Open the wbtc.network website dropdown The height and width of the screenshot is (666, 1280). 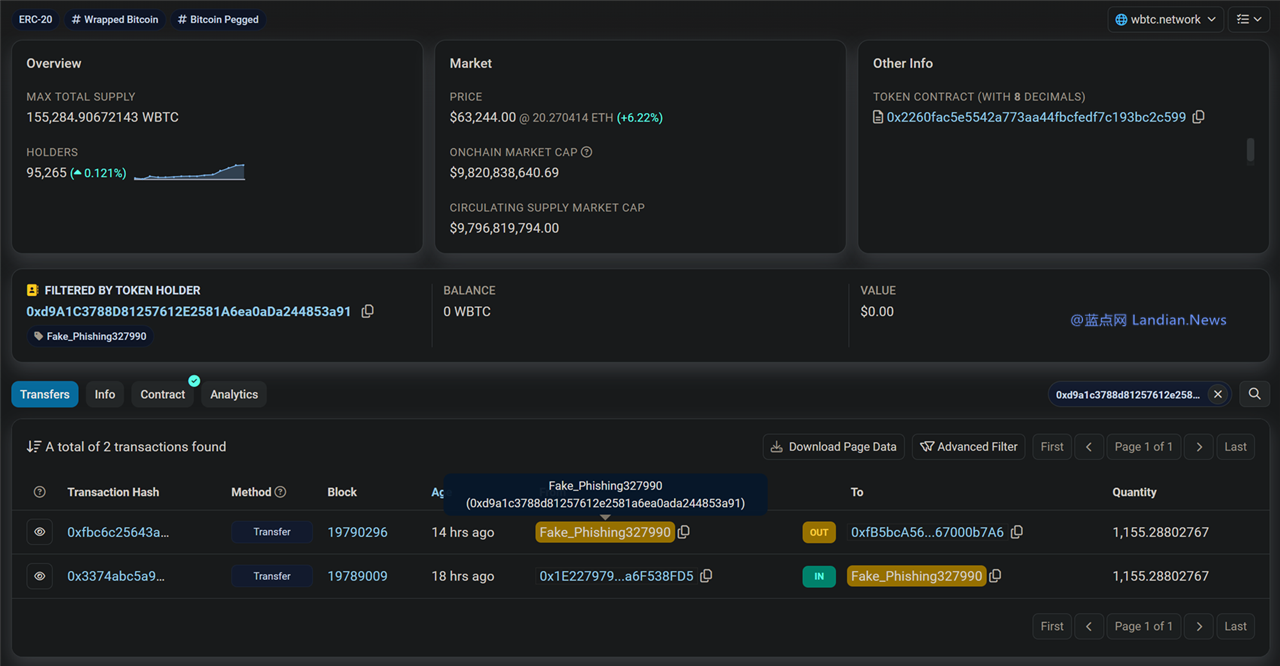1166,19
